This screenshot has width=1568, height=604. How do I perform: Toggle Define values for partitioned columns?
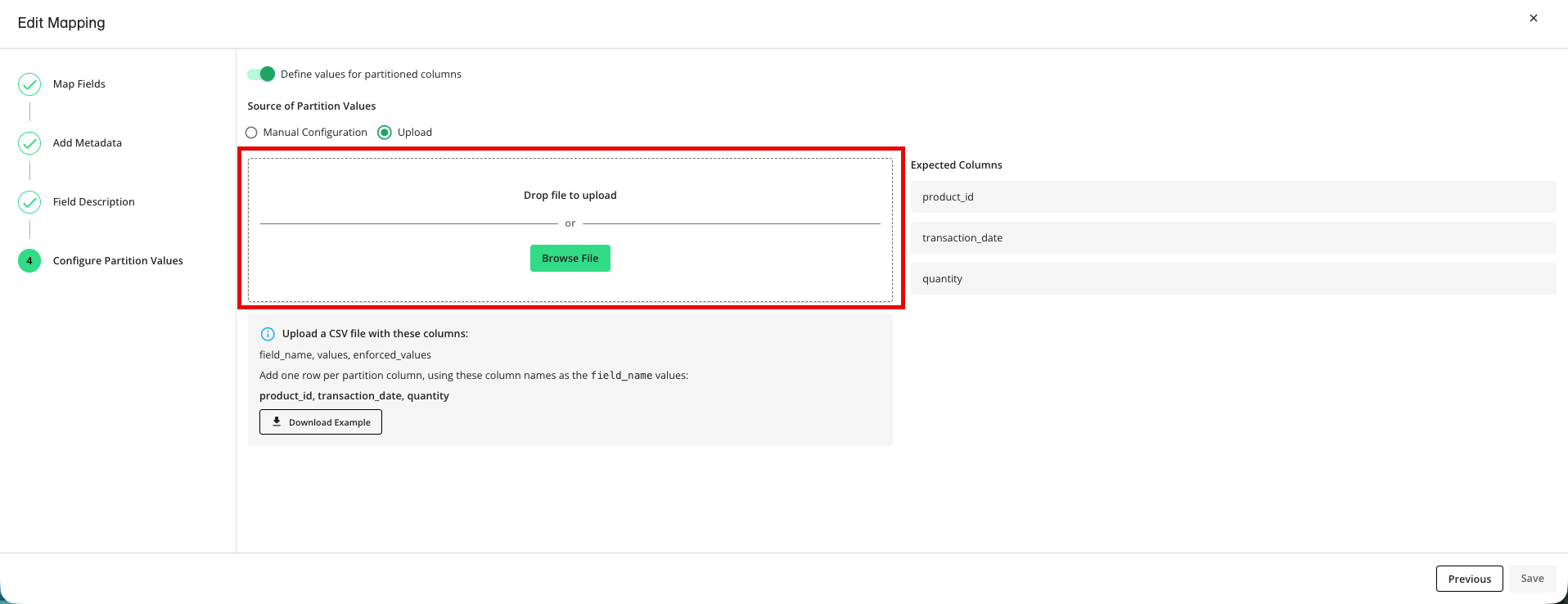[x=261, y=74]
